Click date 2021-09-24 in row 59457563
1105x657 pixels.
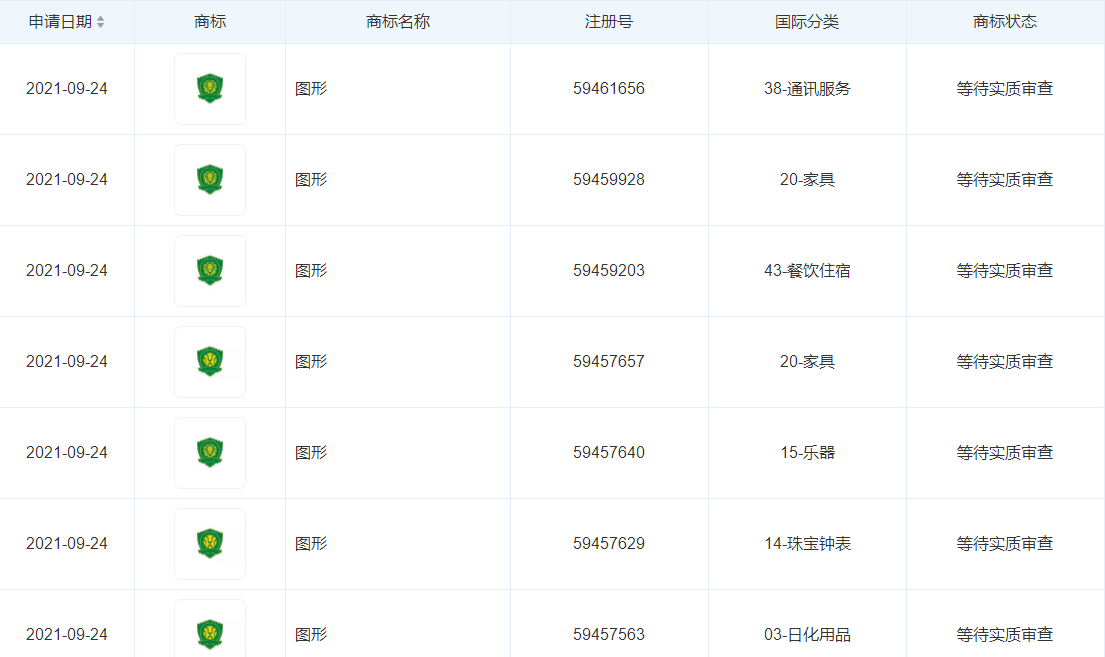pyautogui.click(x=67, y=634)
